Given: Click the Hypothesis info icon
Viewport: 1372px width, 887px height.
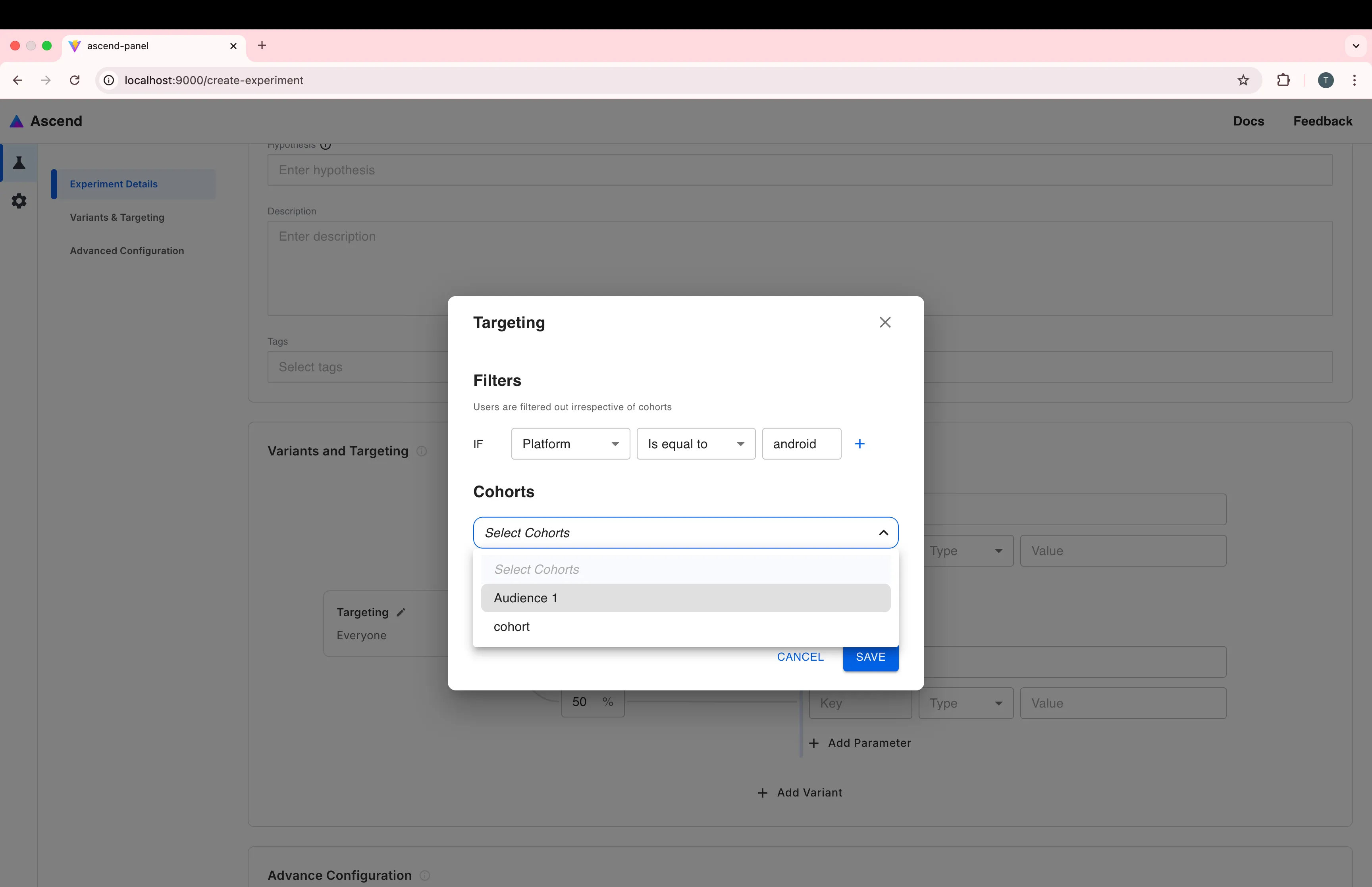Looking at the screenshot, I should click(x=326, y=146).
